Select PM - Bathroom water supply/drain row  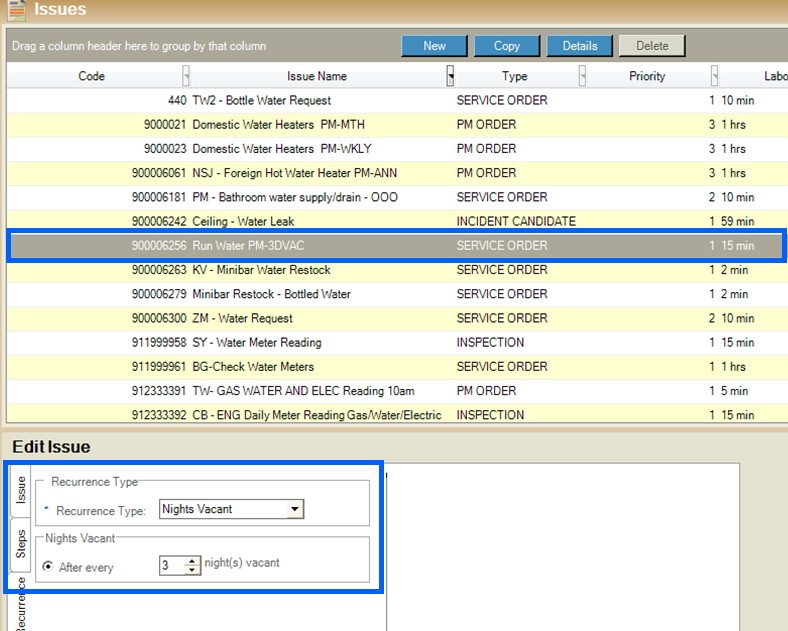397,197
